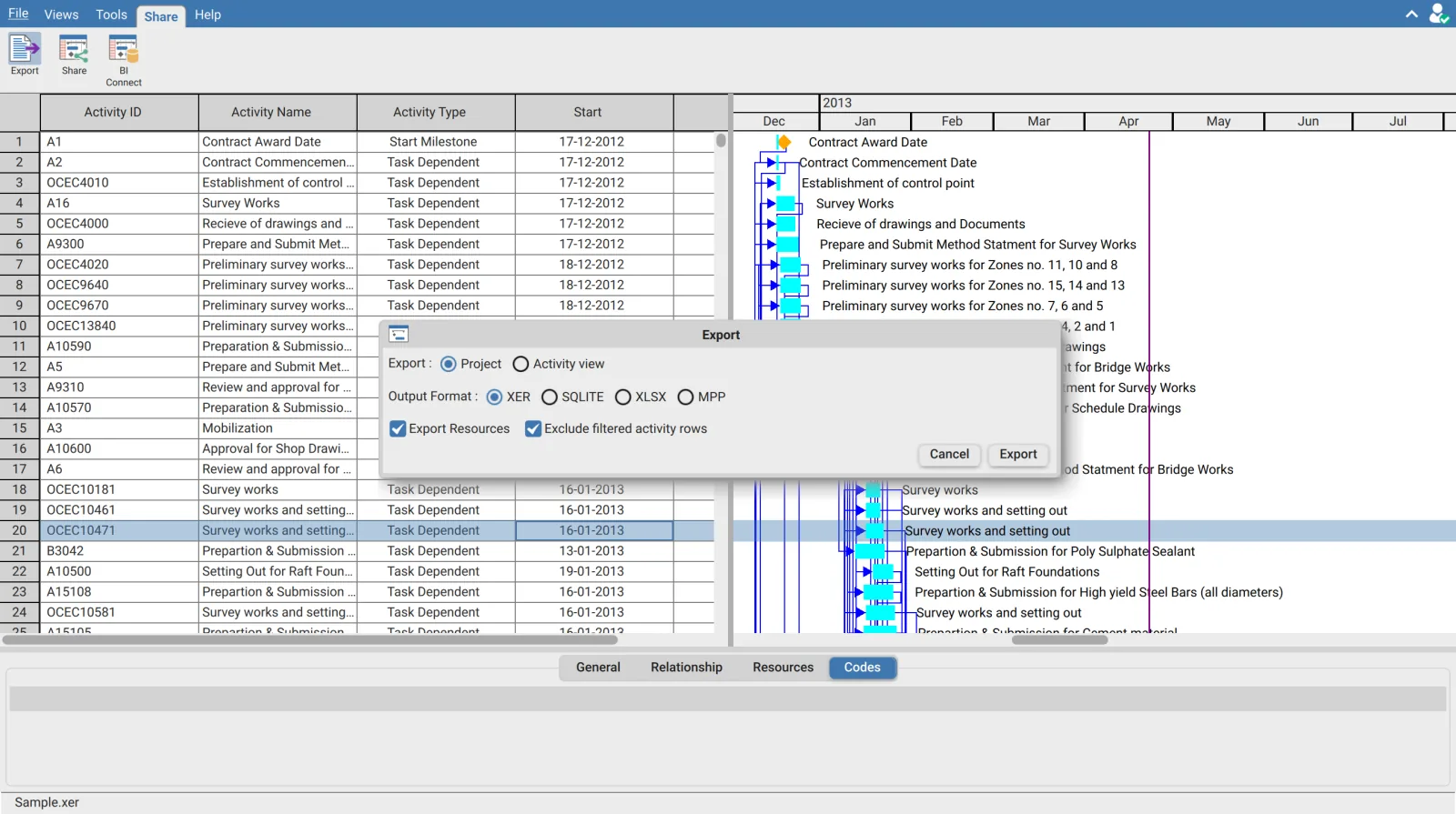Click the Gantt chart horizontal scrollbar thumb

point(1059,639)
